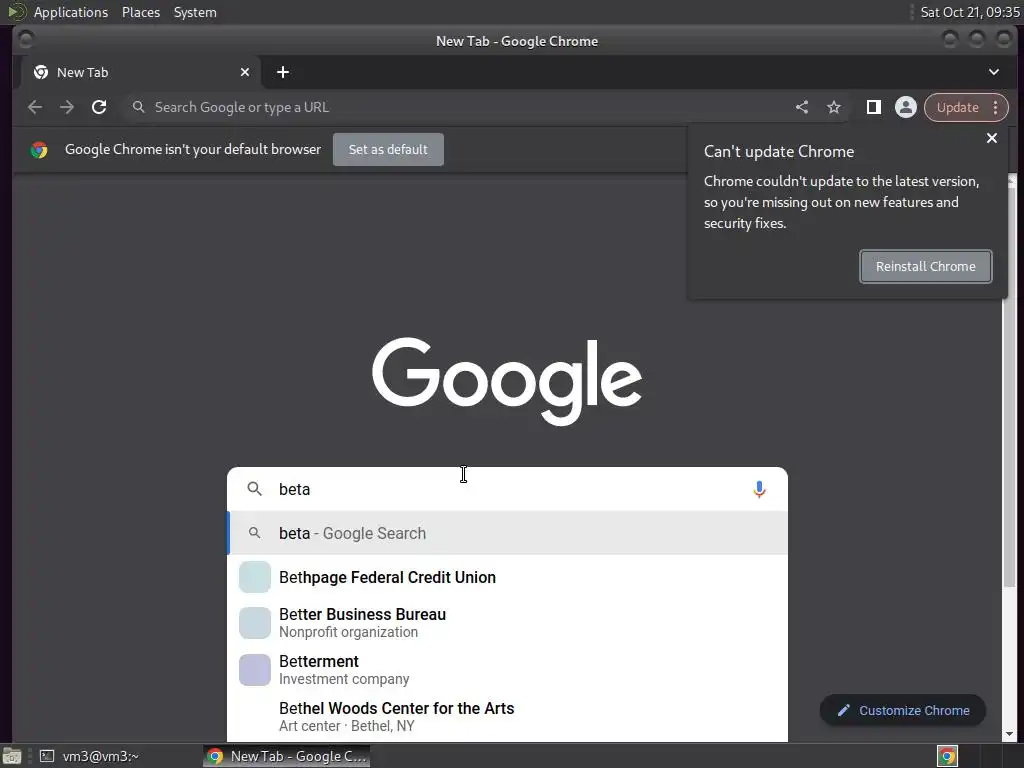Start voice search with microphone icon
The height and width of the screenshot is (768, 1024).
(x=759, y=489)
